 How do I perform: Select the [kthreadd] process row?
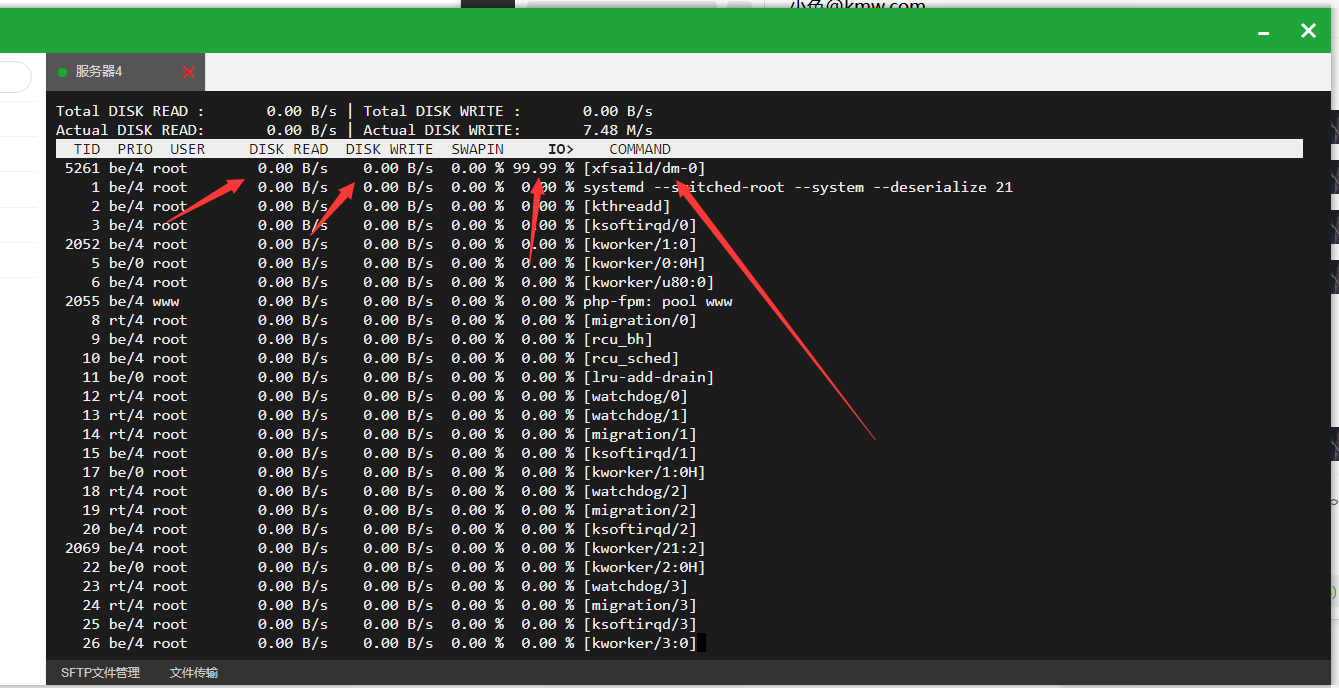(x=680, y=206)
